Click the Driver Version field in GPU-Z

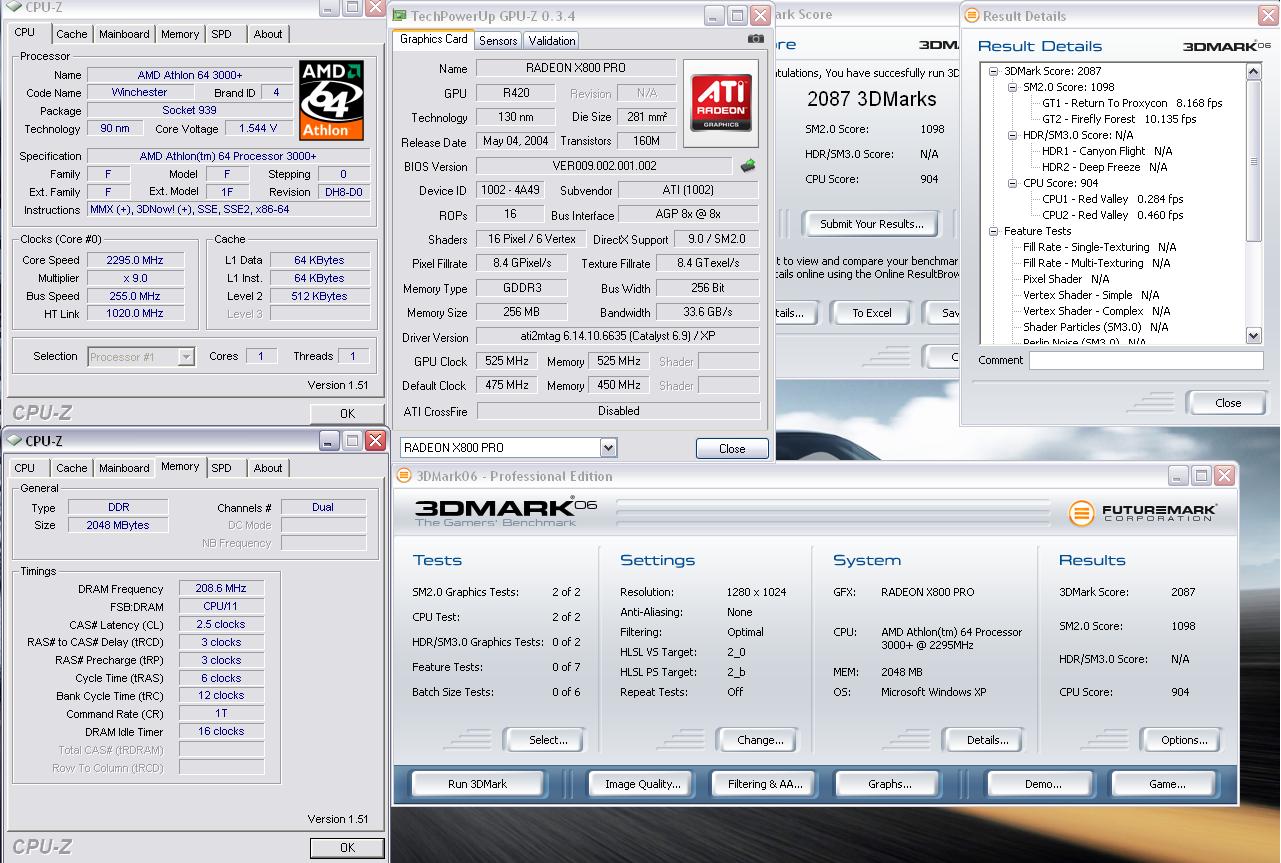pos(618,337)
